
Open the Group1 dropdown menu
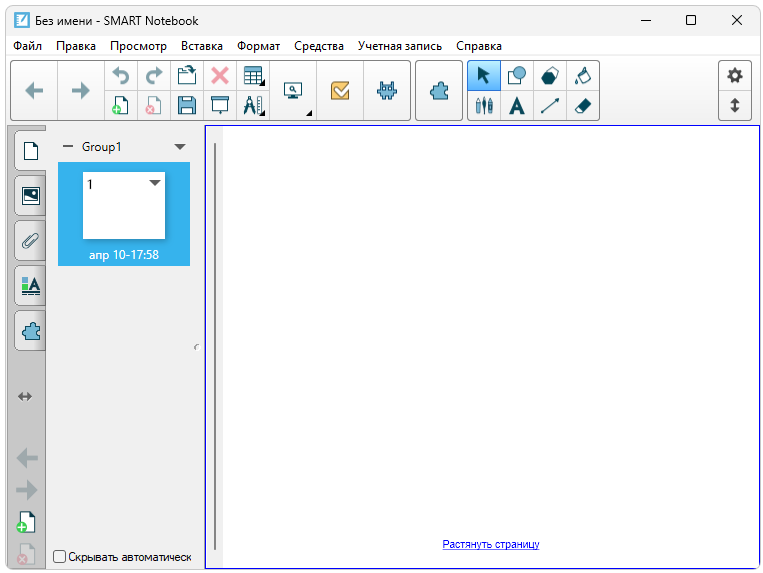pyautogui.click(x=180, y=147)
